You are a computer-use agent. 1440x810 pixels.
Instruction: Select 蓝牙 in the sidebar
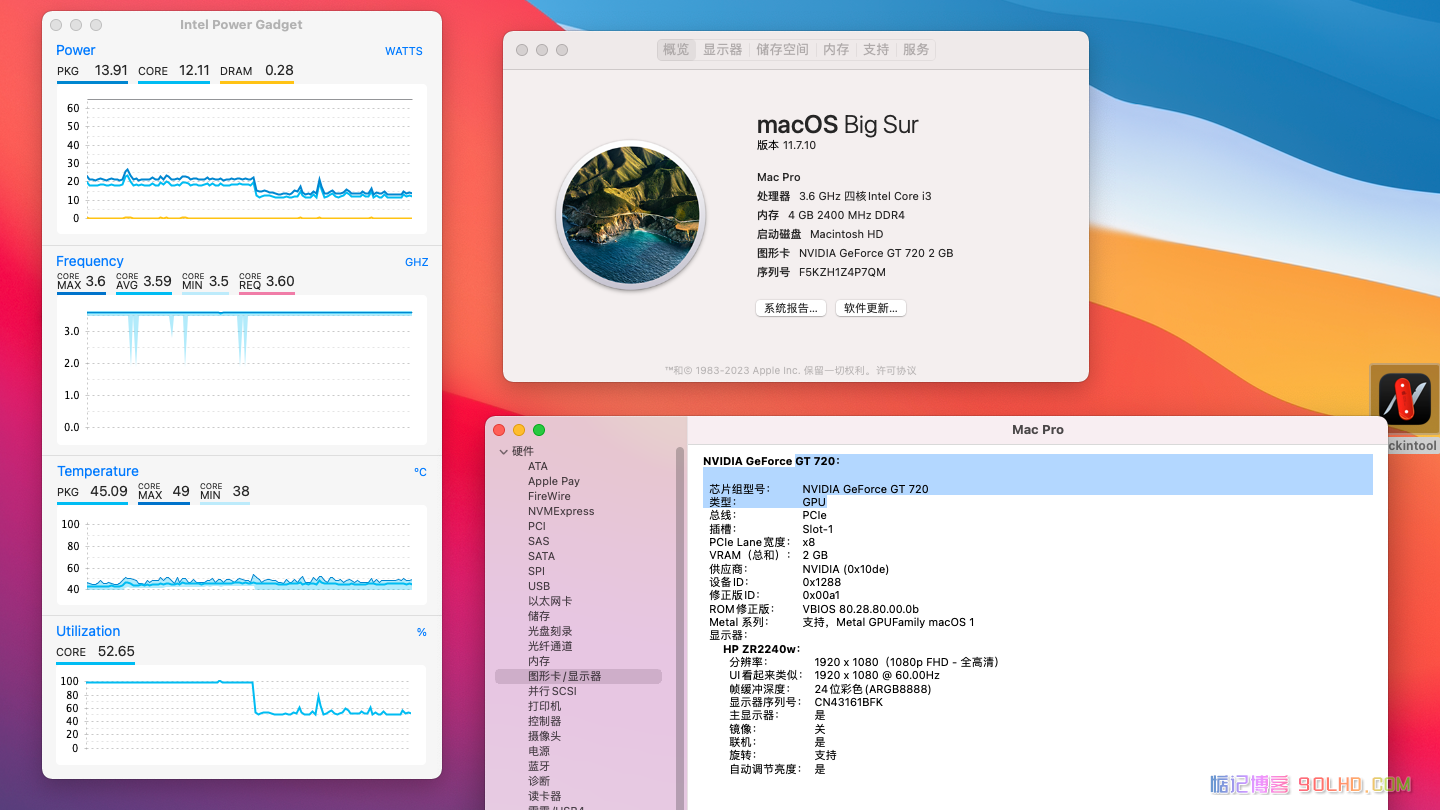point(539,766)
